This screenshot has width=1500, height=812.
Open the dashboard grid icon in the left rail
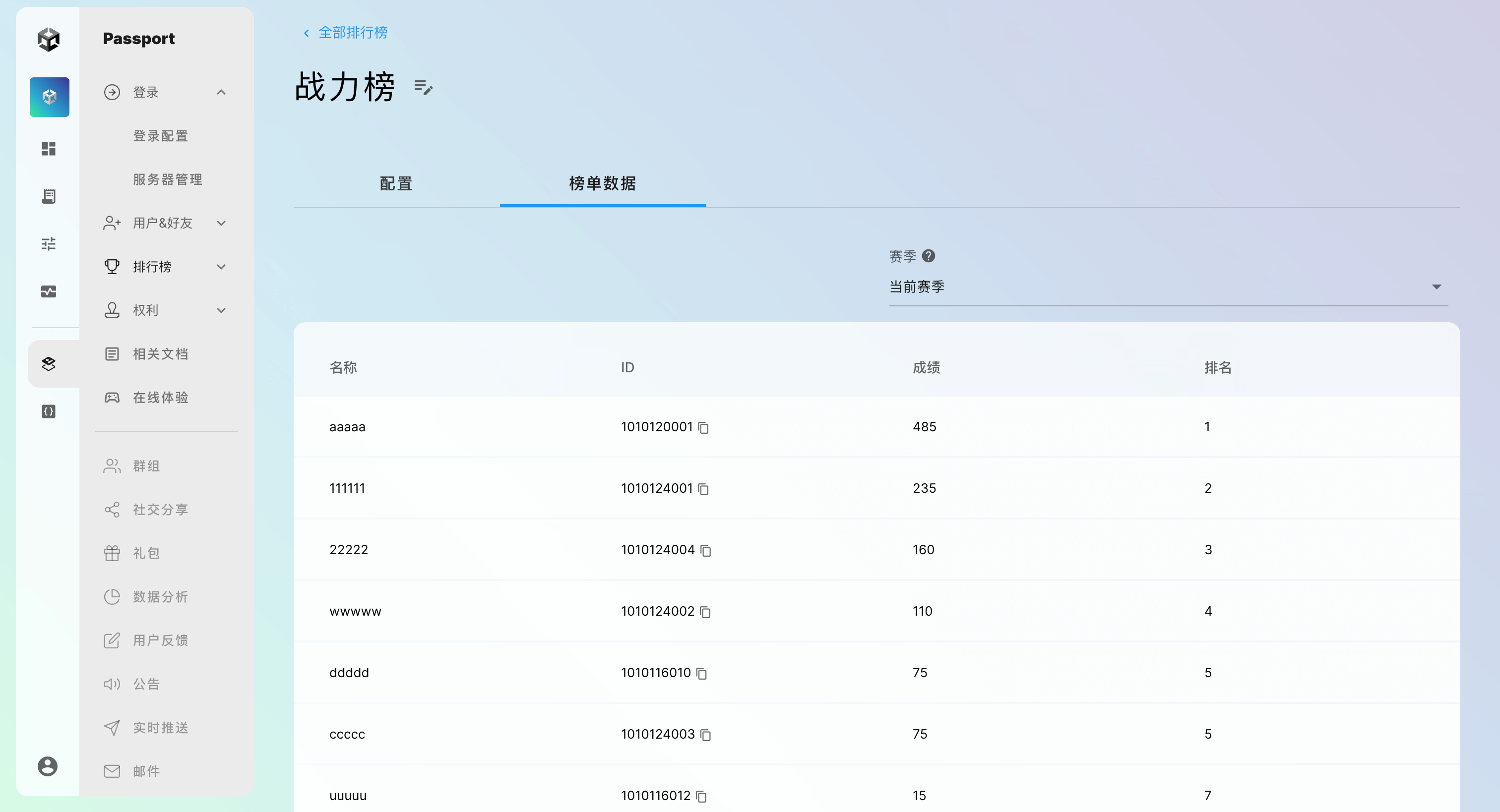49,149
